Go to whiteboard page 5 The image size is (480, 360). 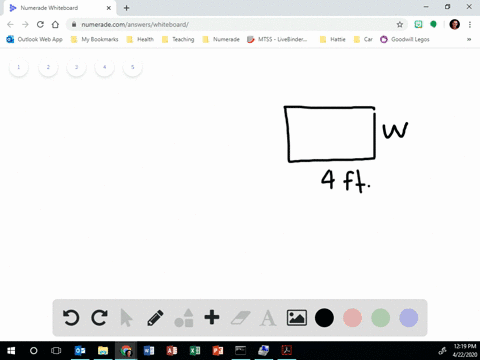tap(133, 67)
